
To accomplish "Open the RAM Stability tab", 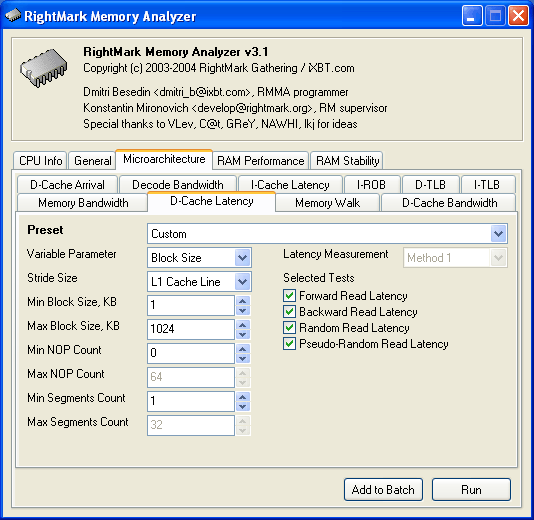I will tap(347, 160).
